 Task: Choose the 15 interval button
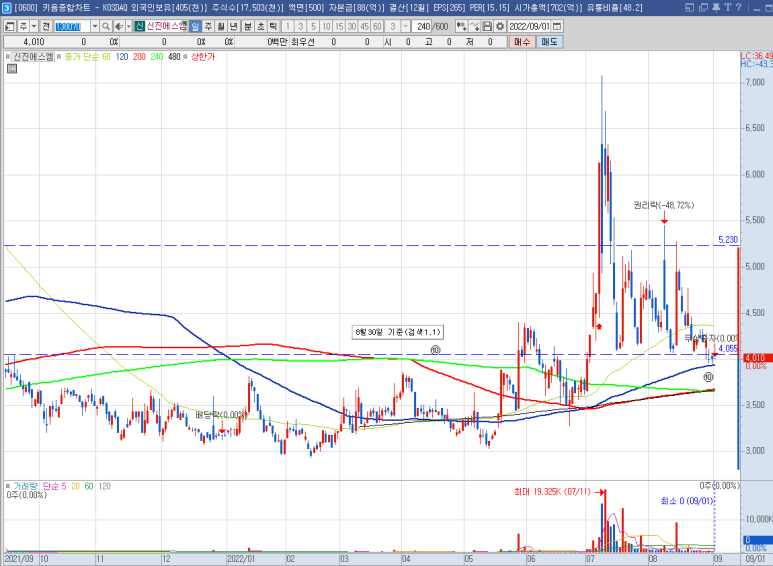click(x=339, y=27)
